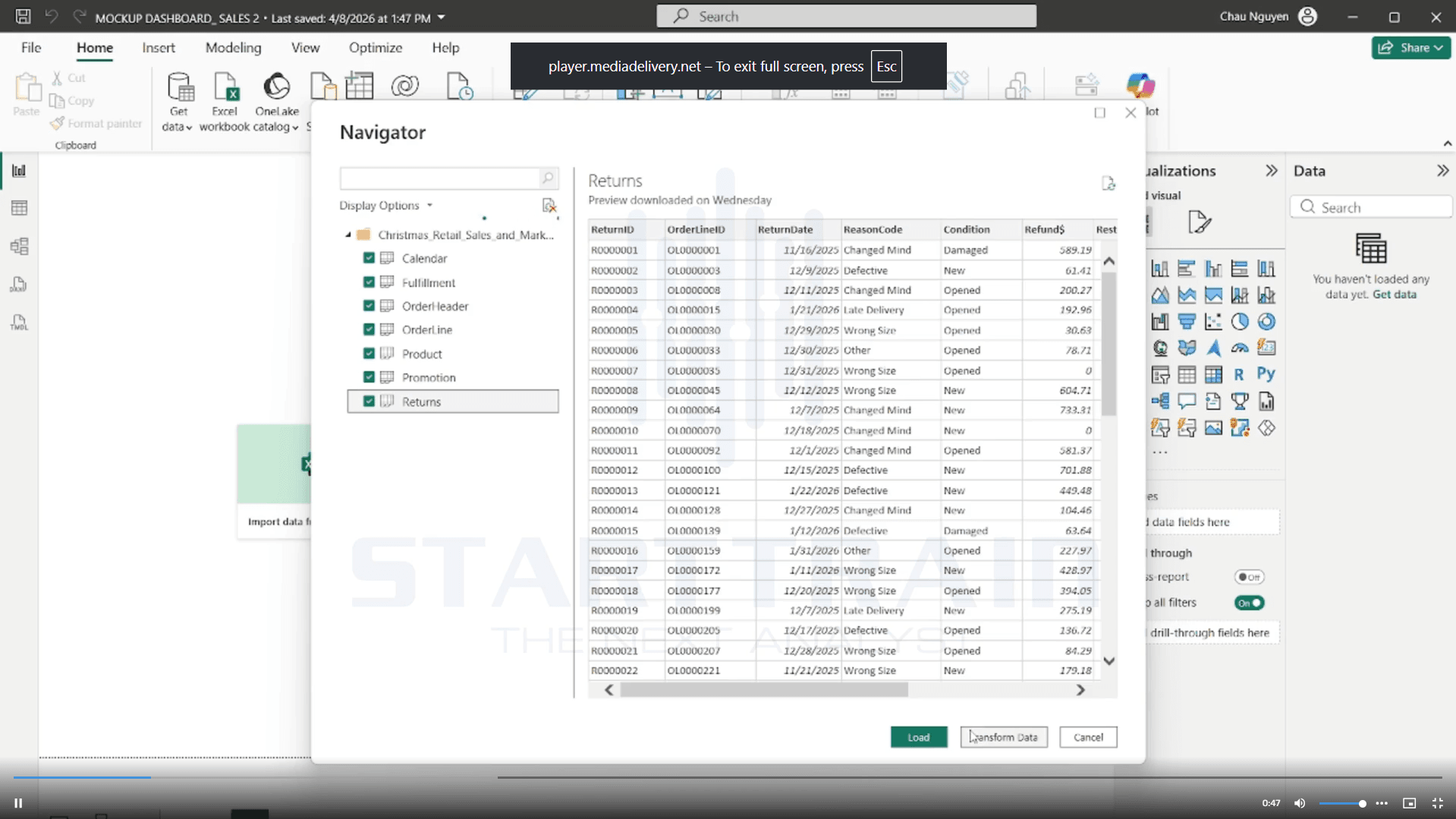1456x819 pixels.
Task: Toggle the Cross-report switch
Action: pyautogui.click(x=1249, y=577)
